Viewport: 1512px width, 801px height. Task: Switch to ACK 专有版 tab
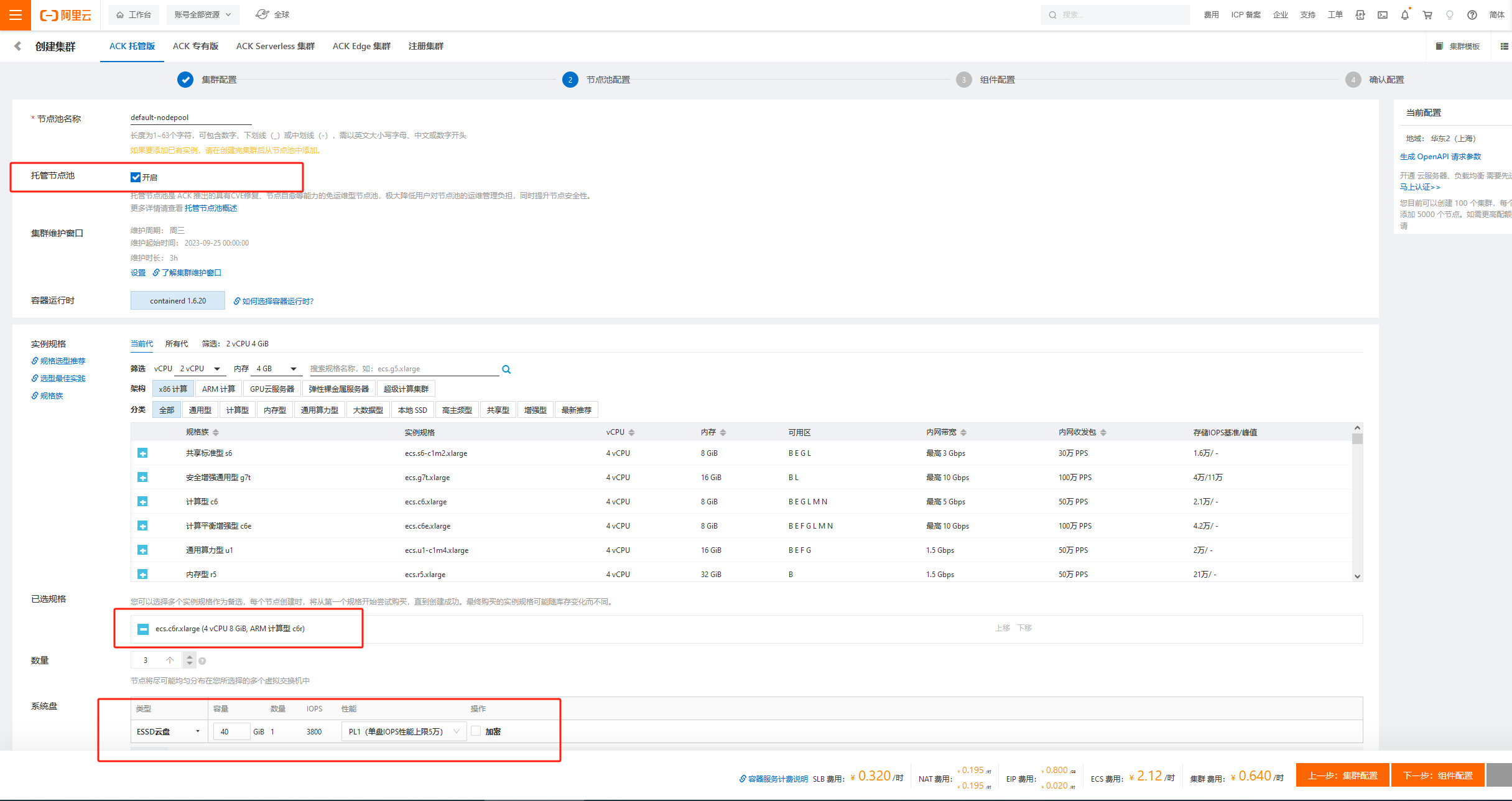click(195, 46)
